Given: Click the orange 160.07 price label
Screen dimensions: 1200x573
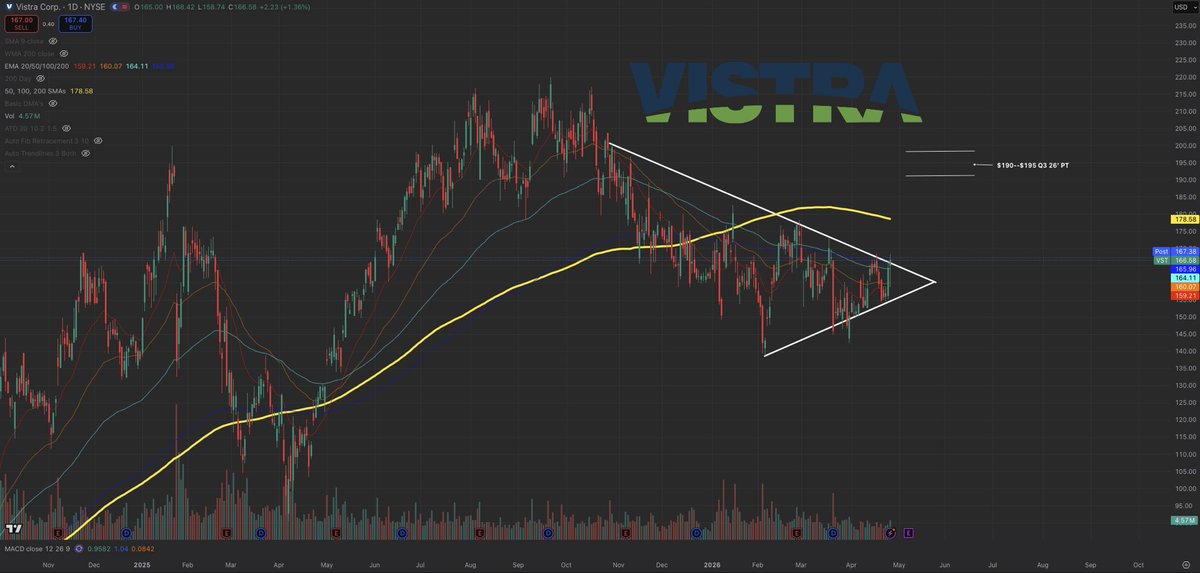Looking at the screenshot, I should (x=1185, y=287).
